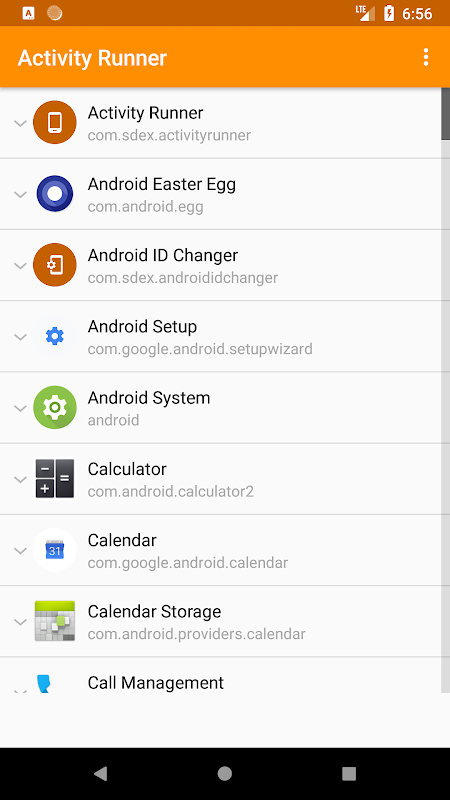This screenshot has height=800, width=450.
Task: Expand the Calculator entry chevron
Action: pyautogui.click(x=20, y=479)
